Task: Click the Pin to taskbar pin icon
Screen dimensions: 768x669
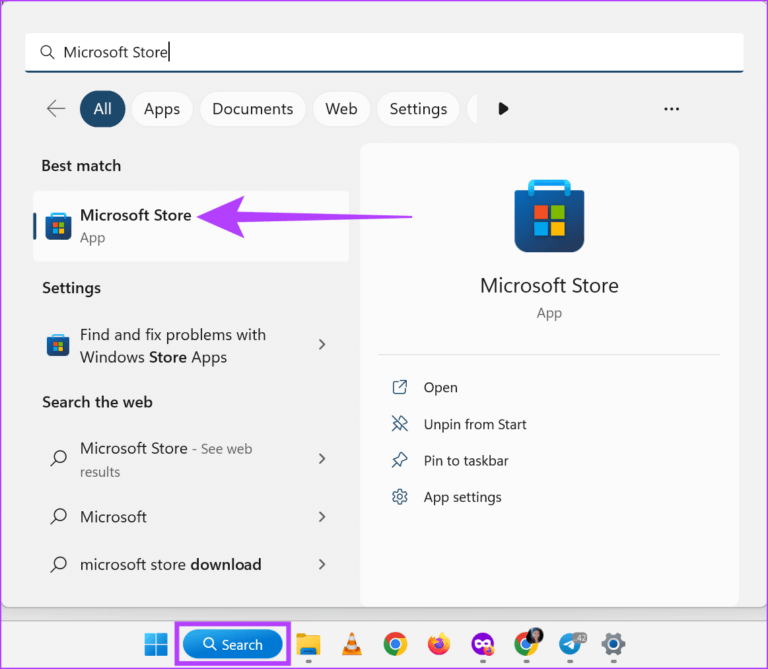Action: point(400,460)
